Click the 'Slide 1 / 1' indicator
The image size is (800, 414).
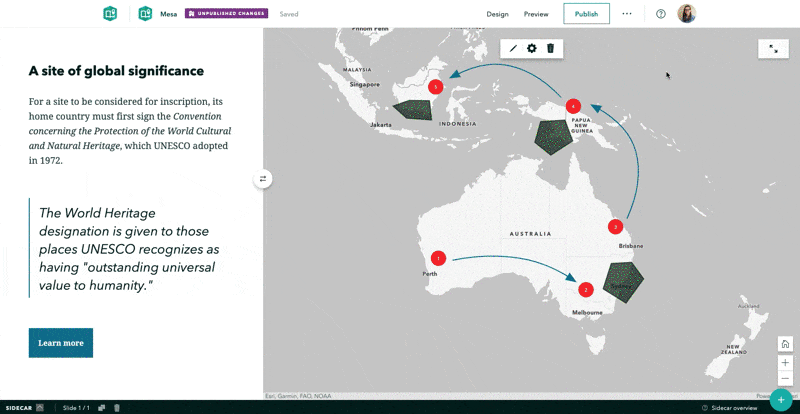click(76, 408)
